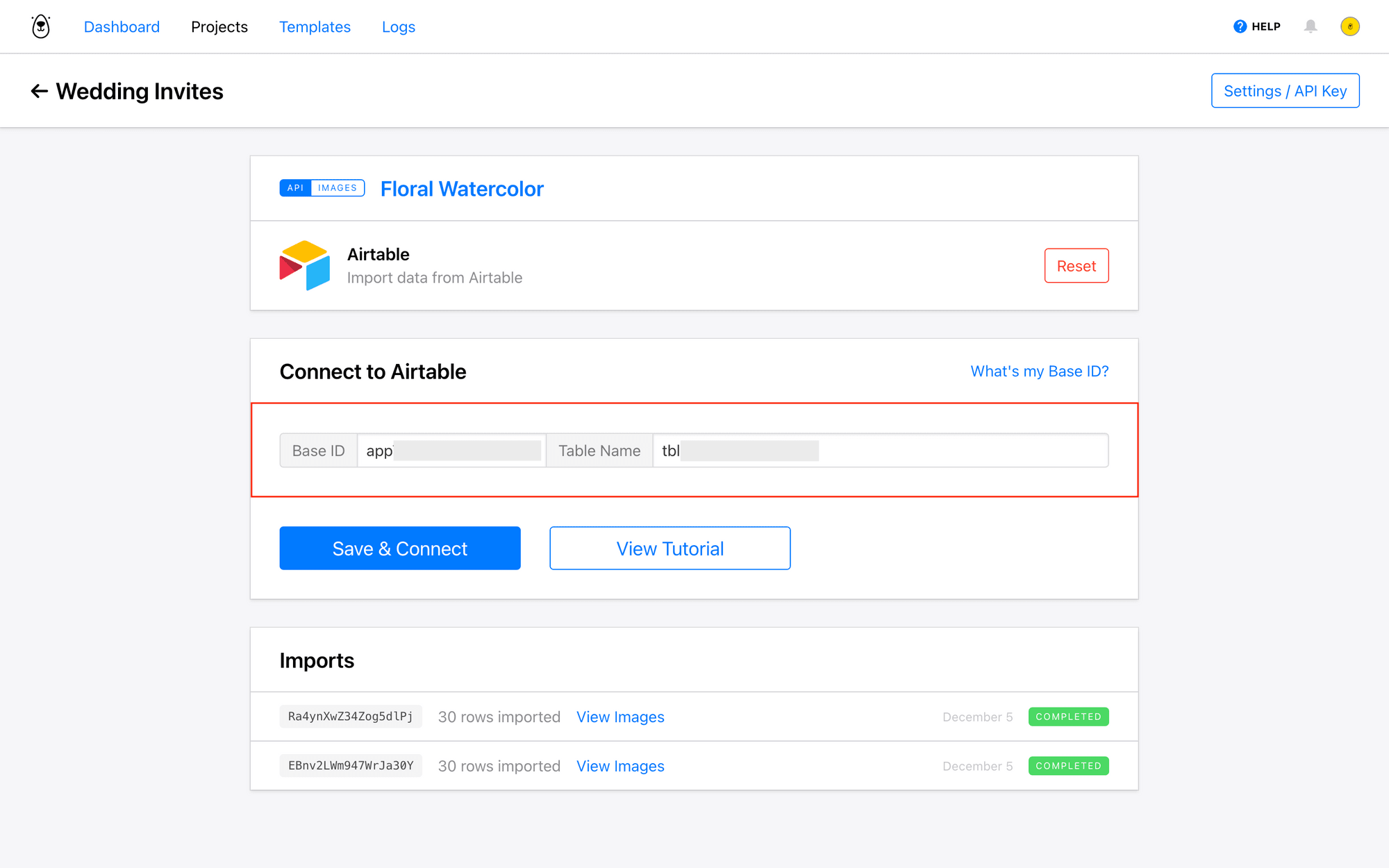Open the Help question mark icon

[x=1240, y=26]
